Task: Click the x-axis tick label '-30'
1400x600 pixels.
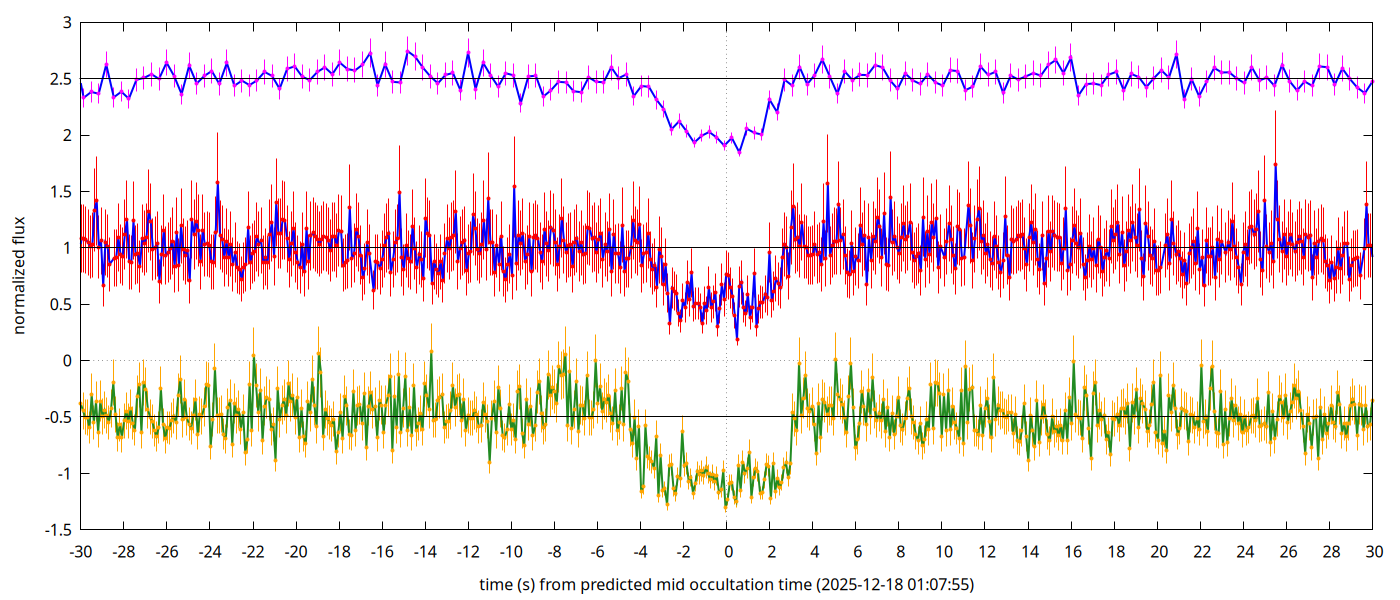Action: 80,552
